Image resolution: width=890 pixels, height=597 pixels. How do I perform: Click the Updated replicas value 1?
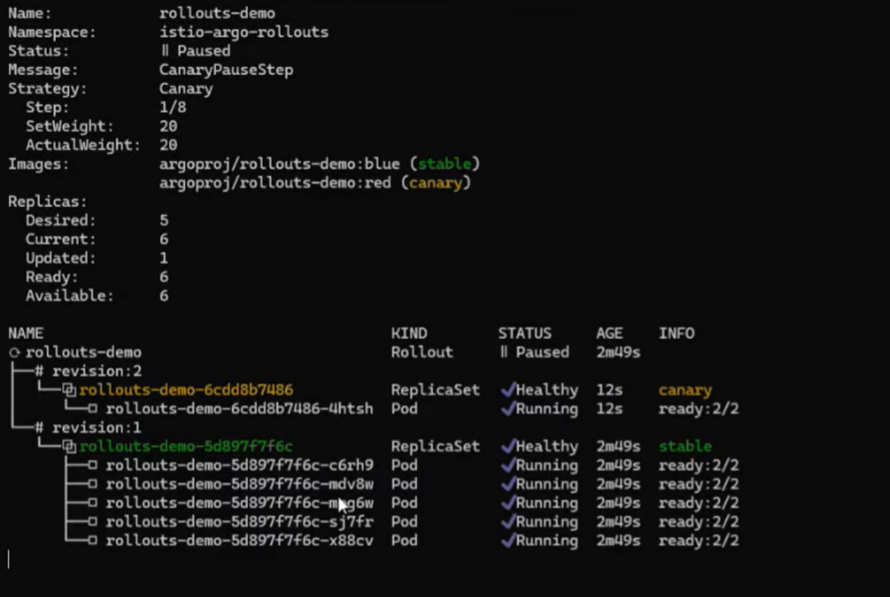[163, 258]
